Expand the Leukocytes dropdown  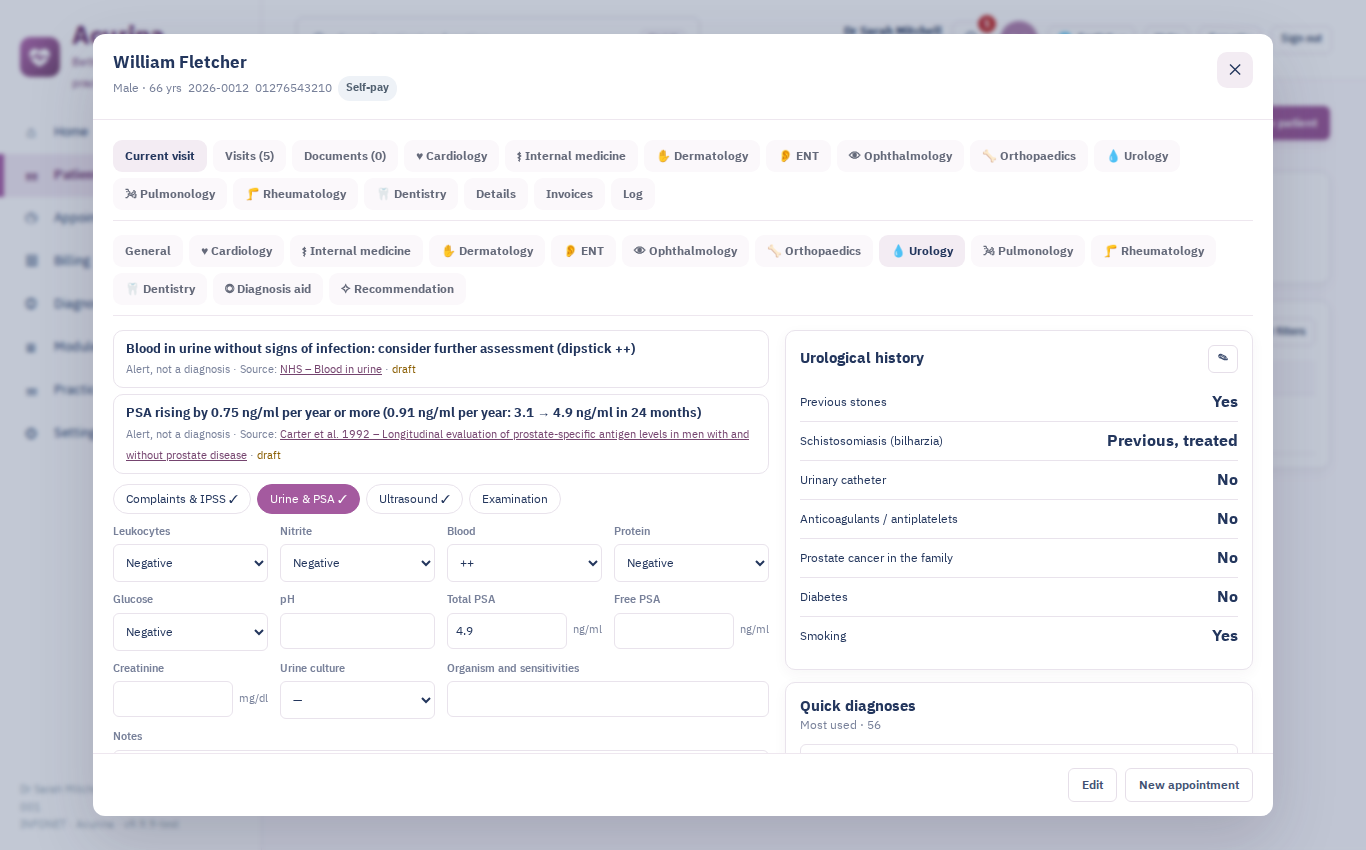(x=190, y=563)
